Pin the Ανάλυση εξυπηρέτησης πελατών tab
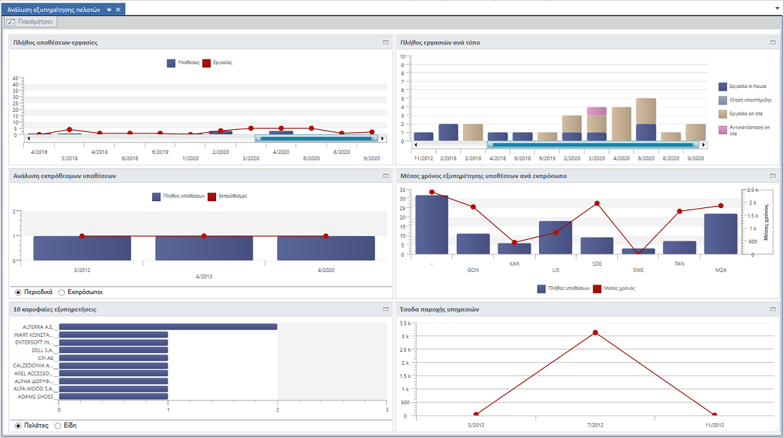Viewport: 784px width, 438px height. (109, 10)
